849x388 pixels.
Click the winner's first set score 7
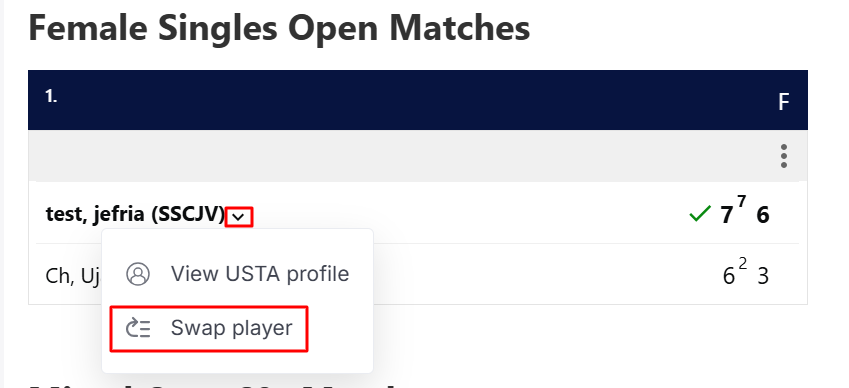[727, 215]
